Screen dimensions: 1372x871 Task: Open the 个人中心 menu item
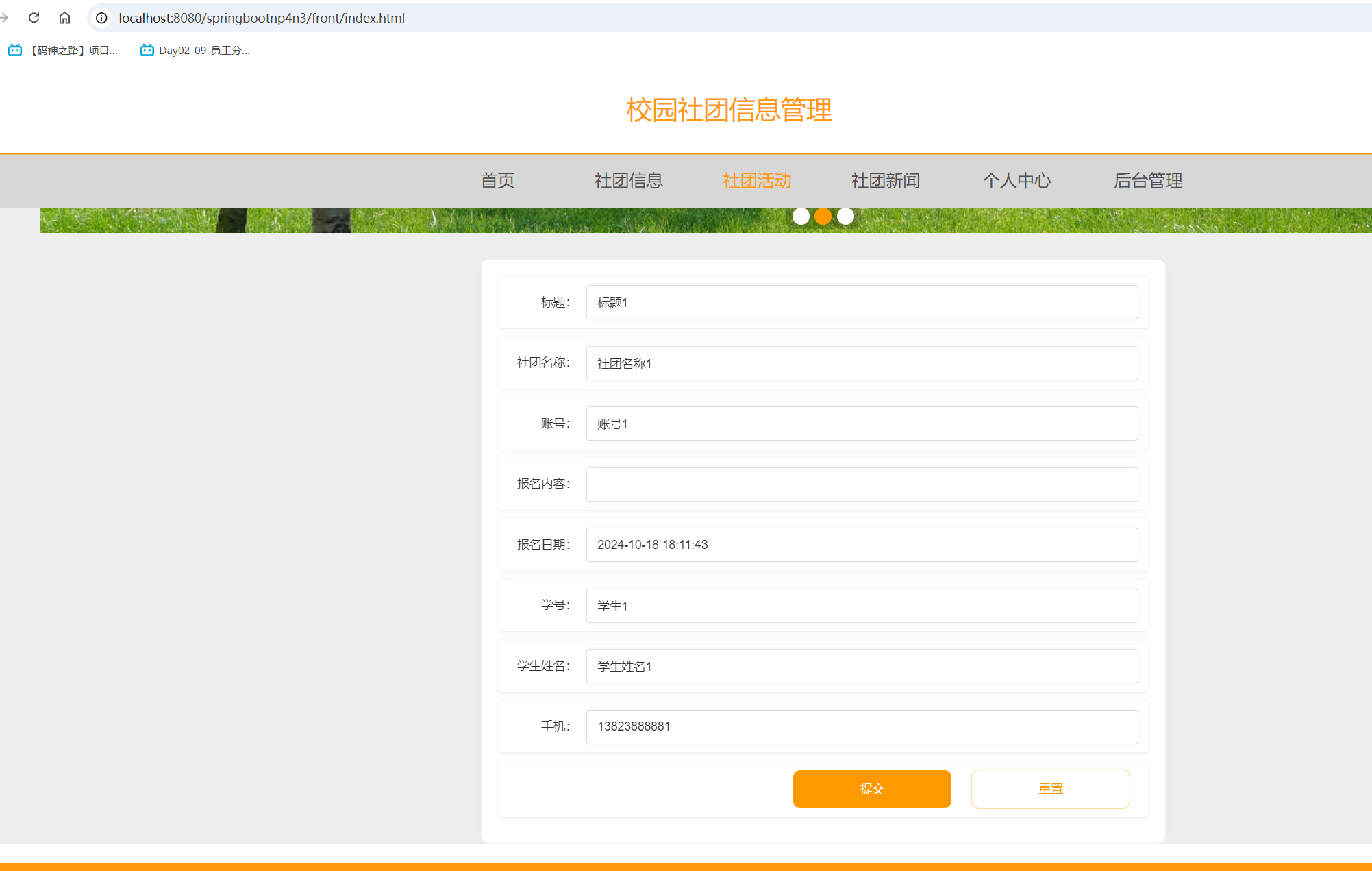click(1016, 181)
